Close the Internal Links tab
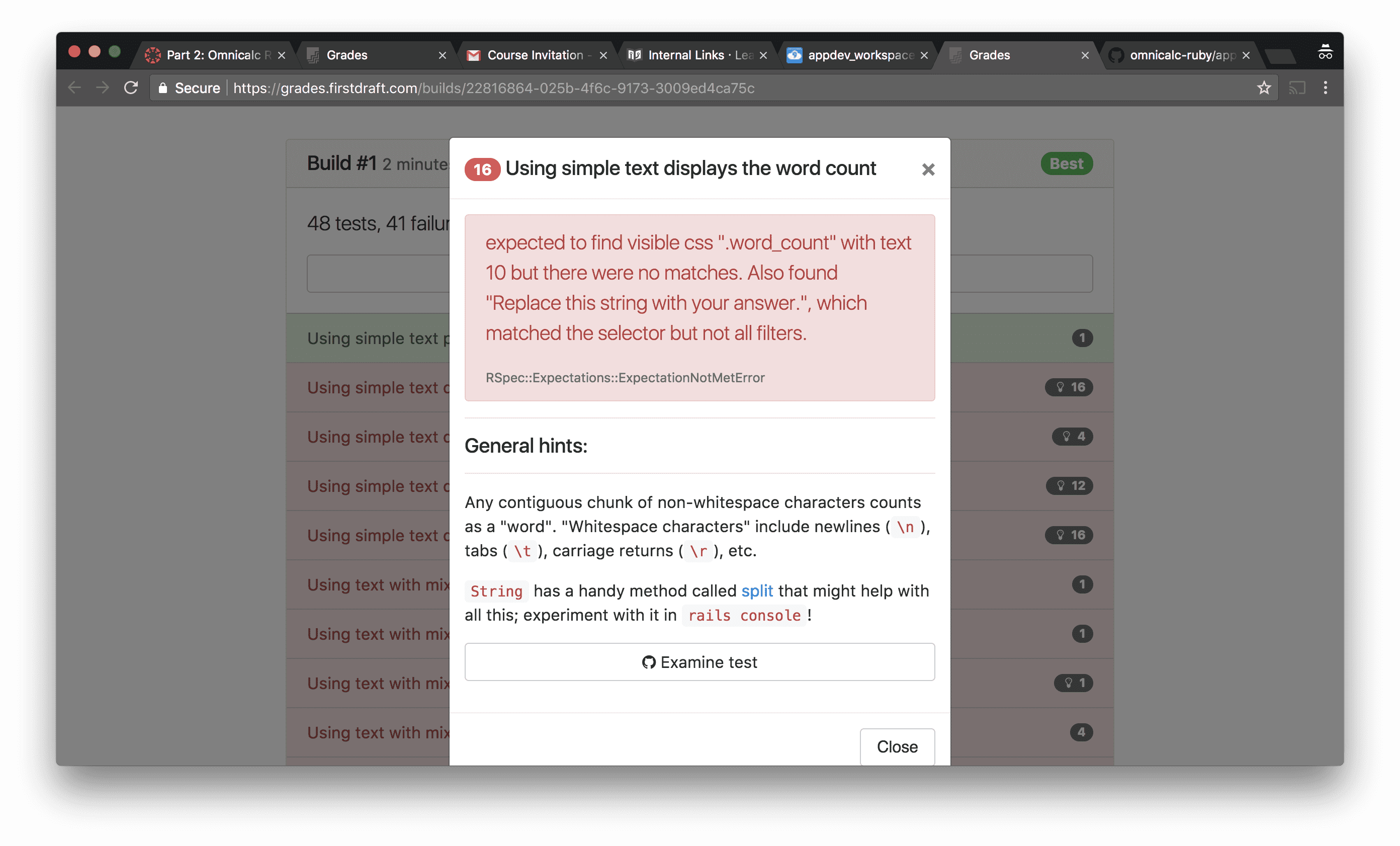This screenshot has height=846, width=1400. click(764, 55)
